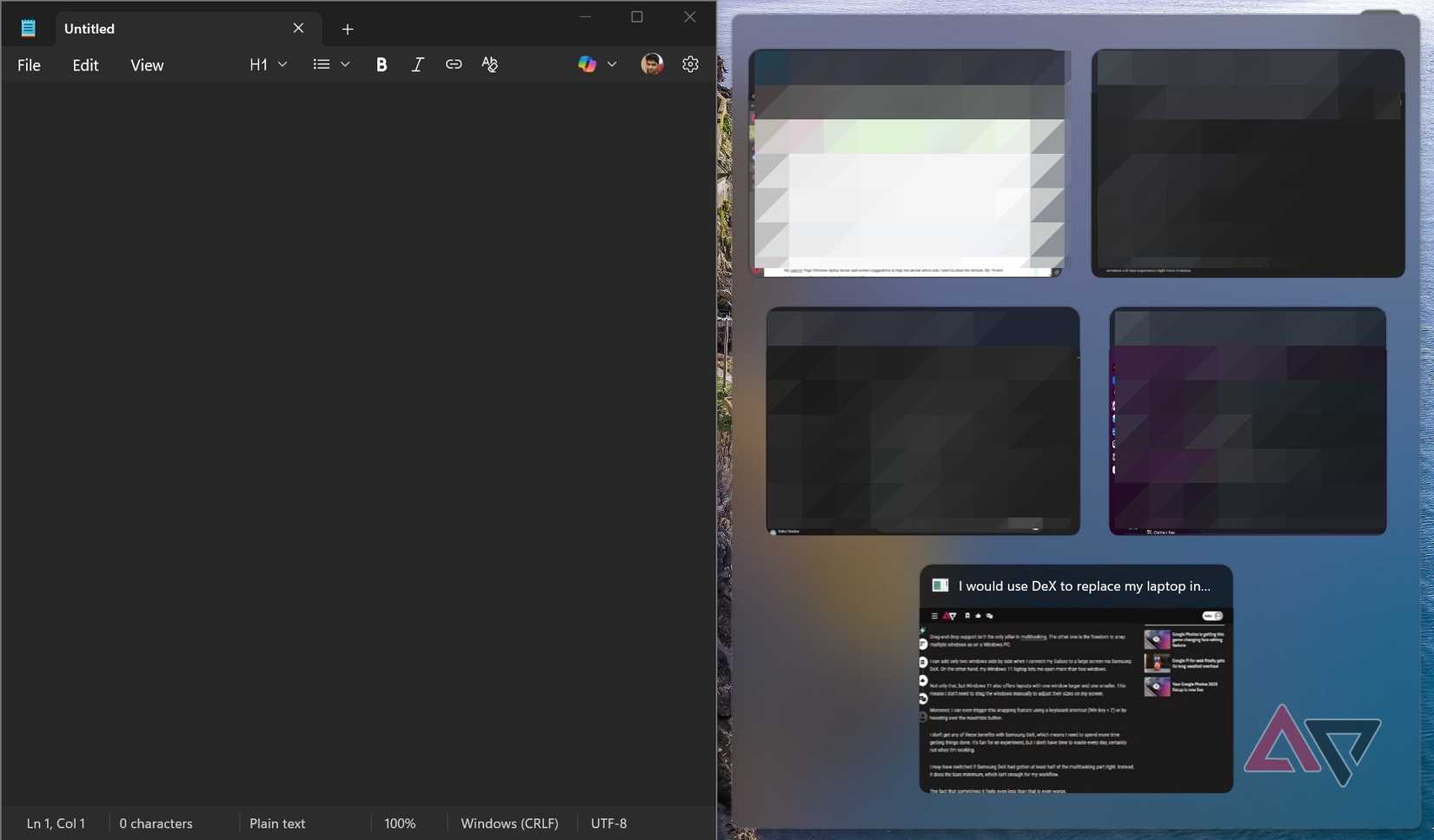Open the View menu
Screen dimensions: 1434x840
[147, 64]
